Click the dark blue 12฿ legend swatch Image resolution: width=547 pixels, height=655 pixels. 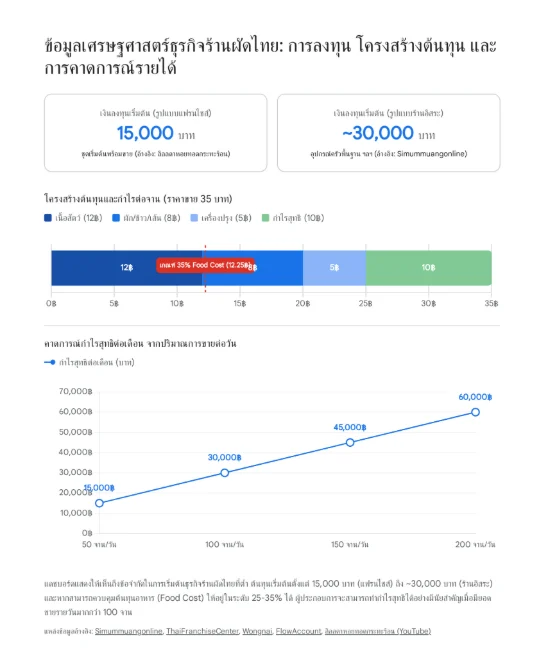(48, 218)
